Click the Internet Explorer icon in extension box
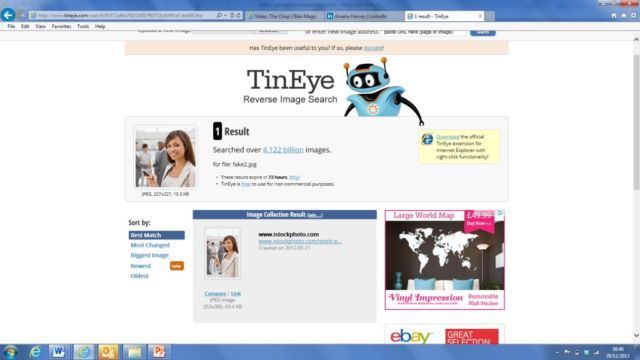The image size is (640, 360). click(427, 139)
